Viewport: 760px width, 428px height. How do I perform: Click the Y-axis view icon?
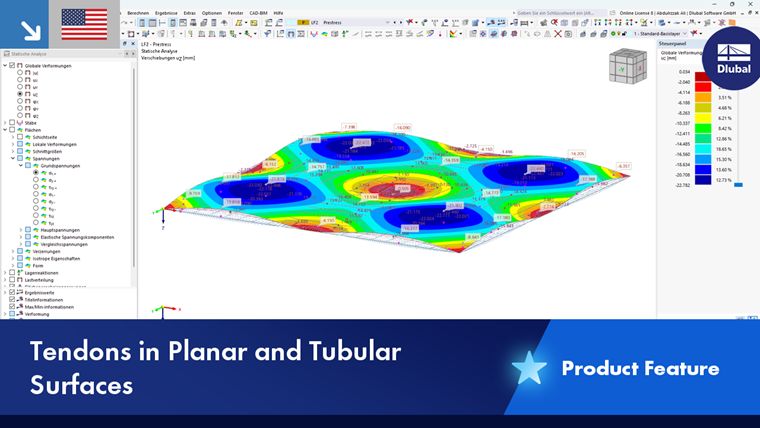(608, 23)
